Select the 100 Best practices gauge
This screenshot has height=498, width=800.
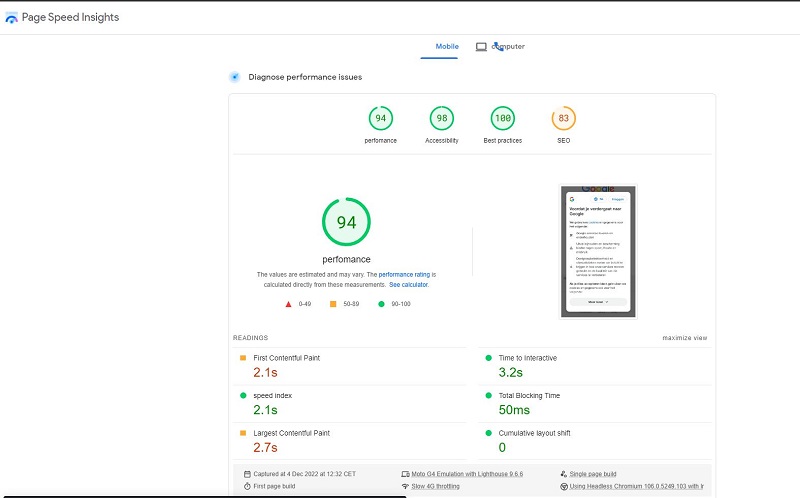(x=503, y=118)
